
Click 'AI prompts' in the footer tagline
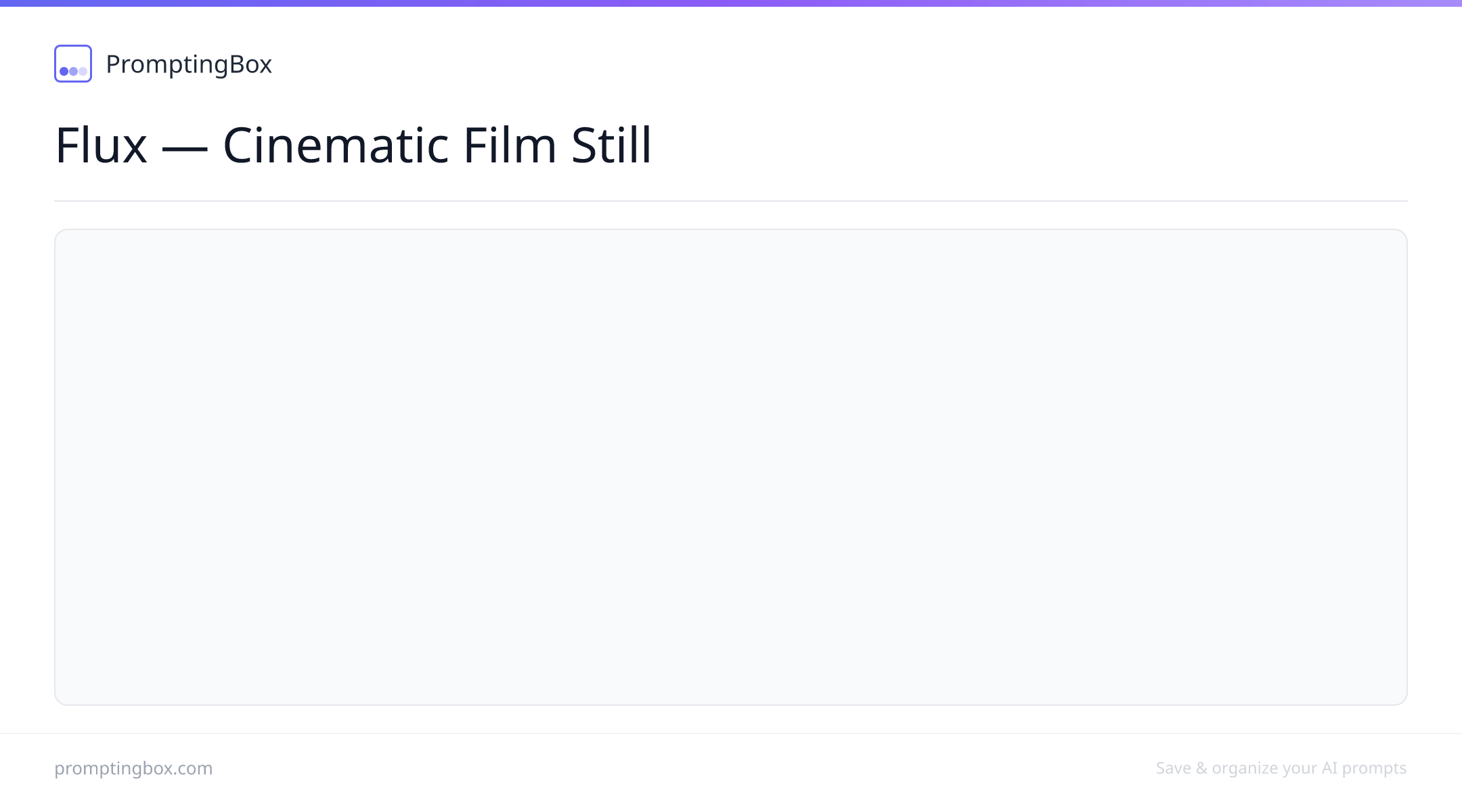[x=1364, y=768]
